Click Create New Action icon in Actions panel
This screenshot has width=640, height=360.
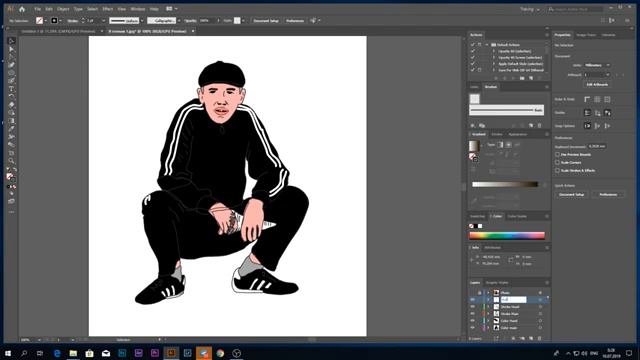[x=531, y=78]
